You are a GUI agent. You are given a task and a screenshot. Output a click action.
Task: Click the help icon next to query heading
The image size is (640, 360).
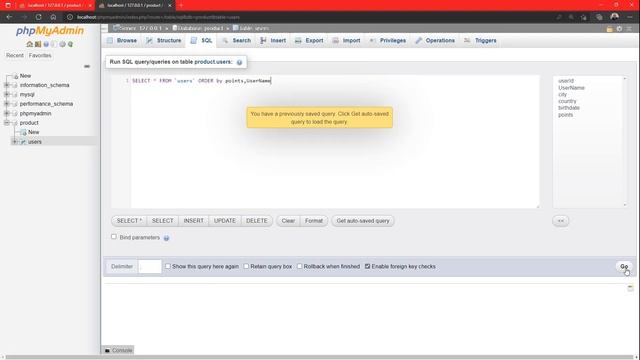239,62
